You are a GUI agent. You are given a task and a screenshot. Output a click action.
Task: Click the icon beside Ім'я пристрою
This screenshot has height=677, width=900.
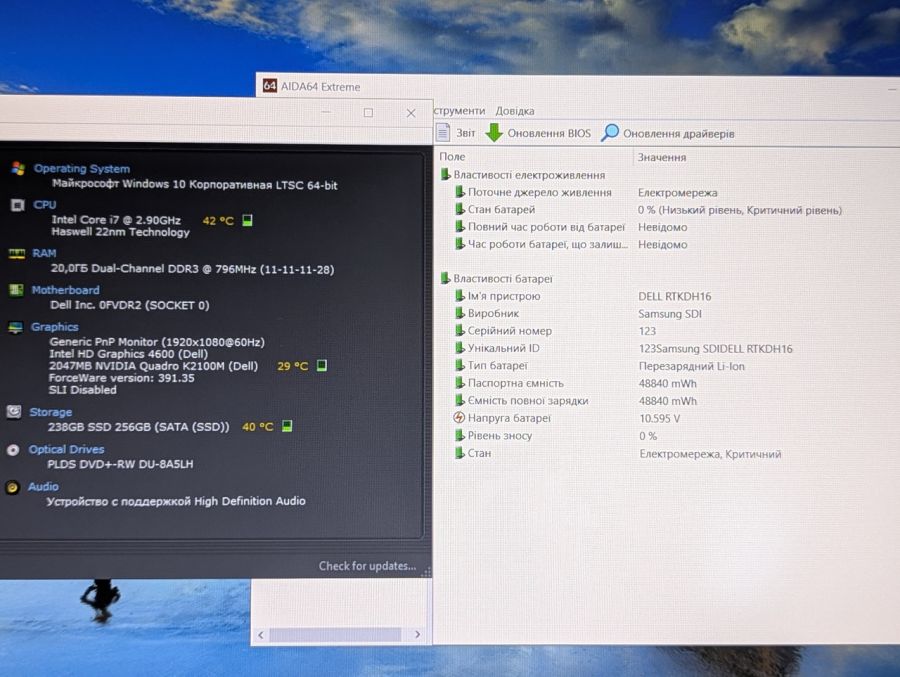click(460, 296)
